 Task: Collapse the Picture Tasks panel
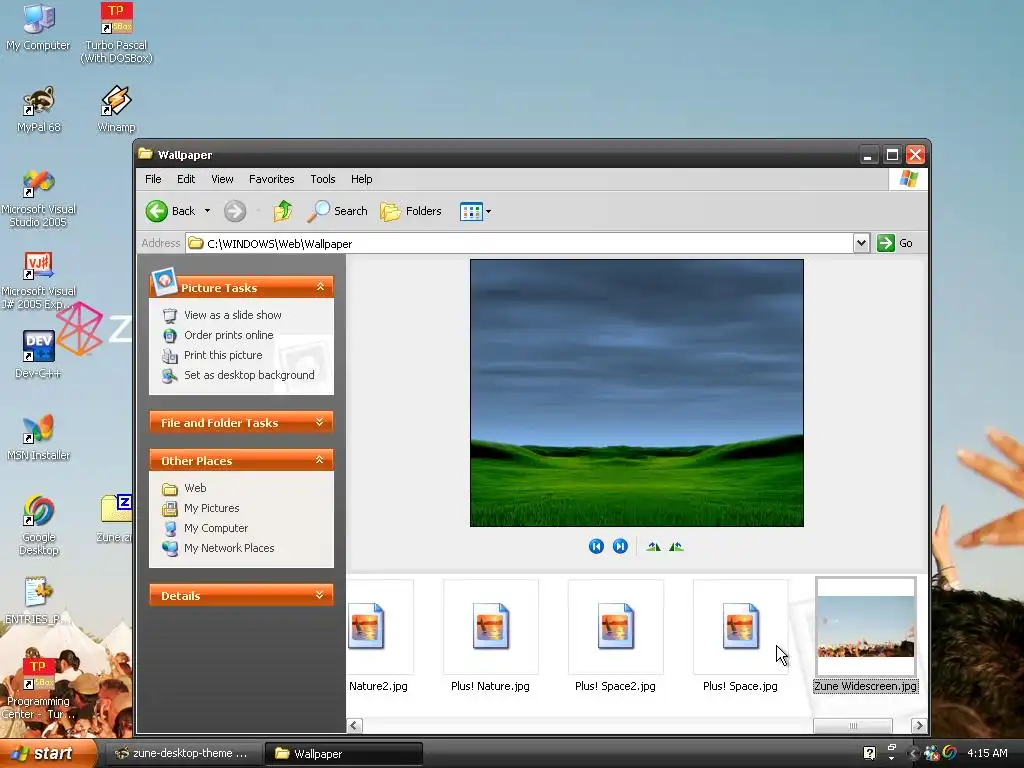pyautogui.click(x=320, y=287)
